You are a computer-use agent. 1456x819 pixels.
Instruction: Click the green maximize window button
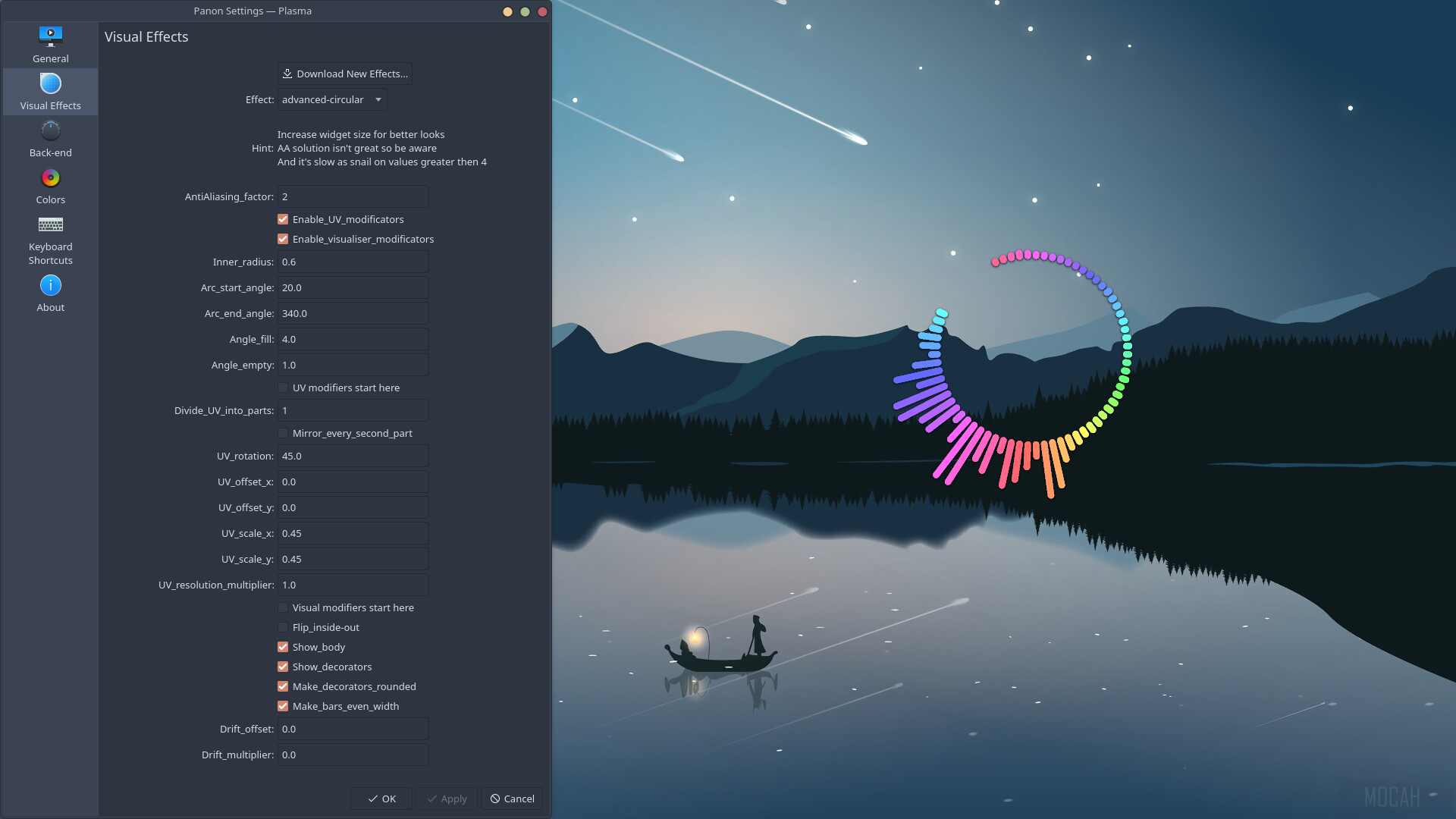pos(525,11)
